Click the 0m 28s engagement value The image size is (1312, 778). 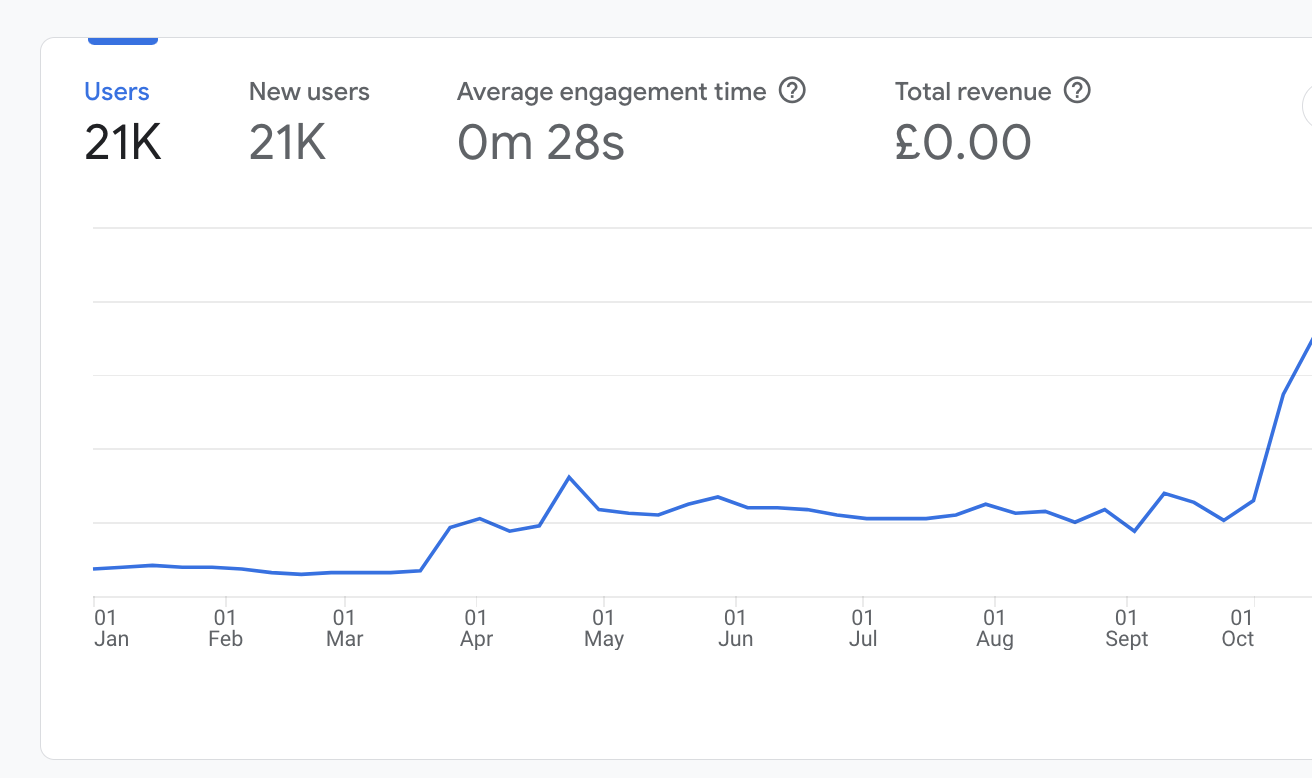click(x=541, y=143)
